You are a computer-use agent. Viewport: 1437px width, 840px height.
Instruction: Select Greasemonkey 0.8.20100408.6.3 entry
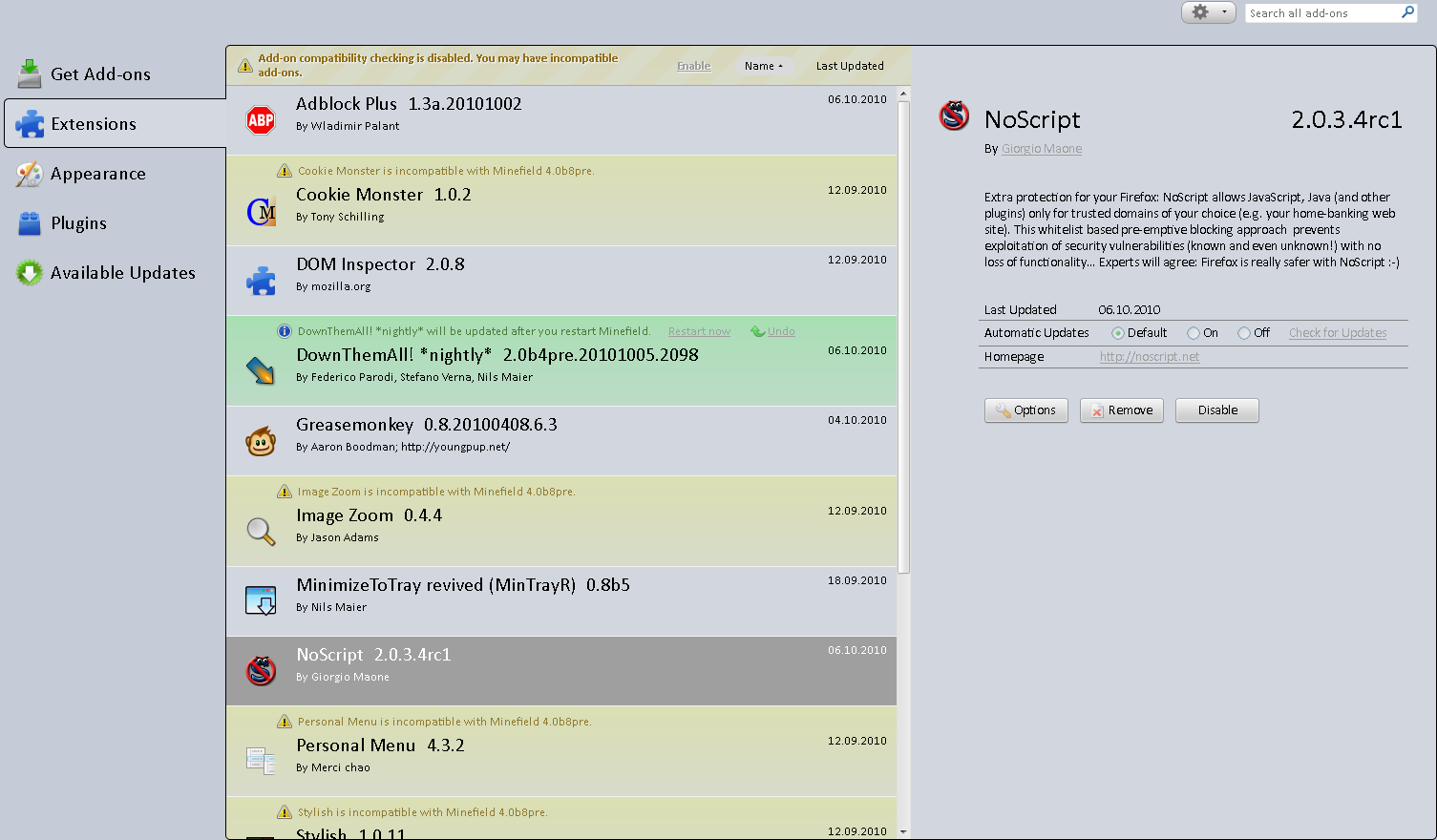pyautogui.click(x=561, y=441)
